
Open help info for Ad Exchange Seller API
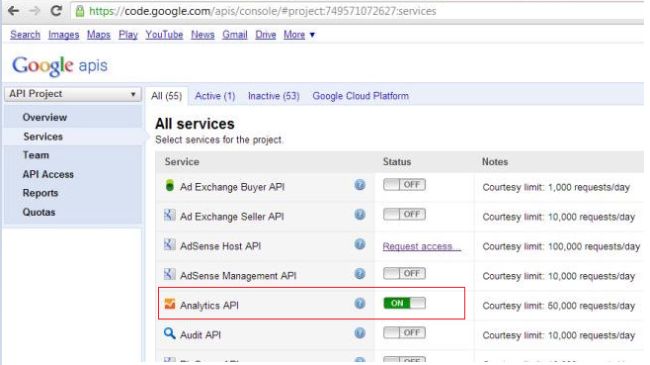click(x=360, y=214)
